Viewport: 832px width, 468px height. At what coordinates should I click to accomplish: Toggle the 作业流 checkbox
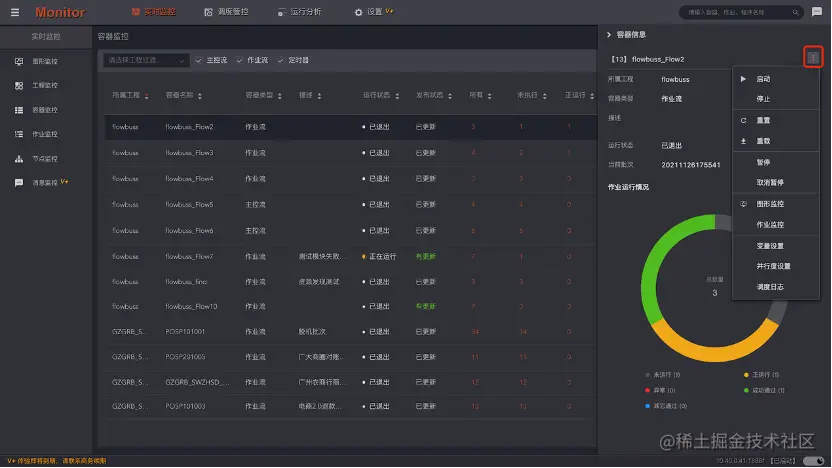239,60
